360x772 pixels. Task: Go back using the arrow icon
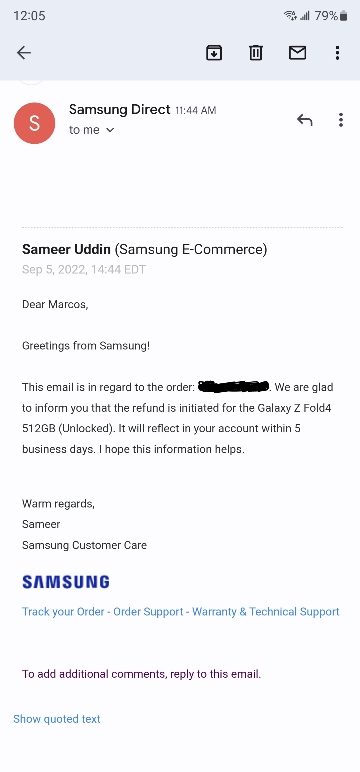coord(24,53)
